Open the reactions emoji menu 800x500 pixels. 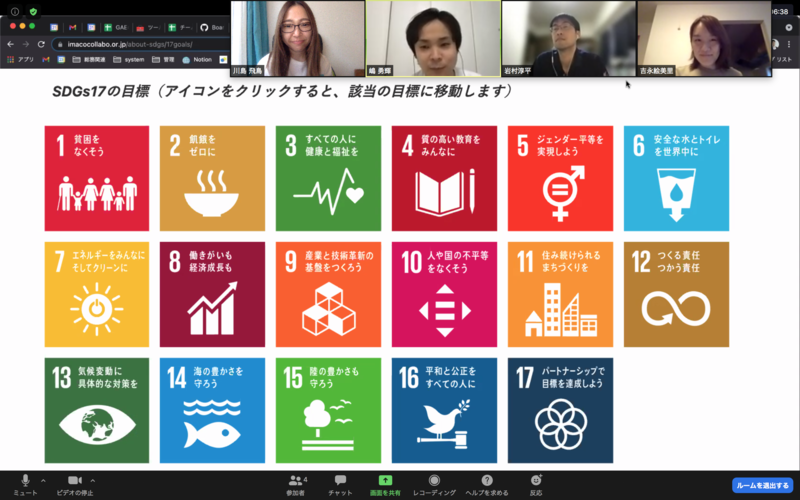pyautogui.click(x=536, y=485)
